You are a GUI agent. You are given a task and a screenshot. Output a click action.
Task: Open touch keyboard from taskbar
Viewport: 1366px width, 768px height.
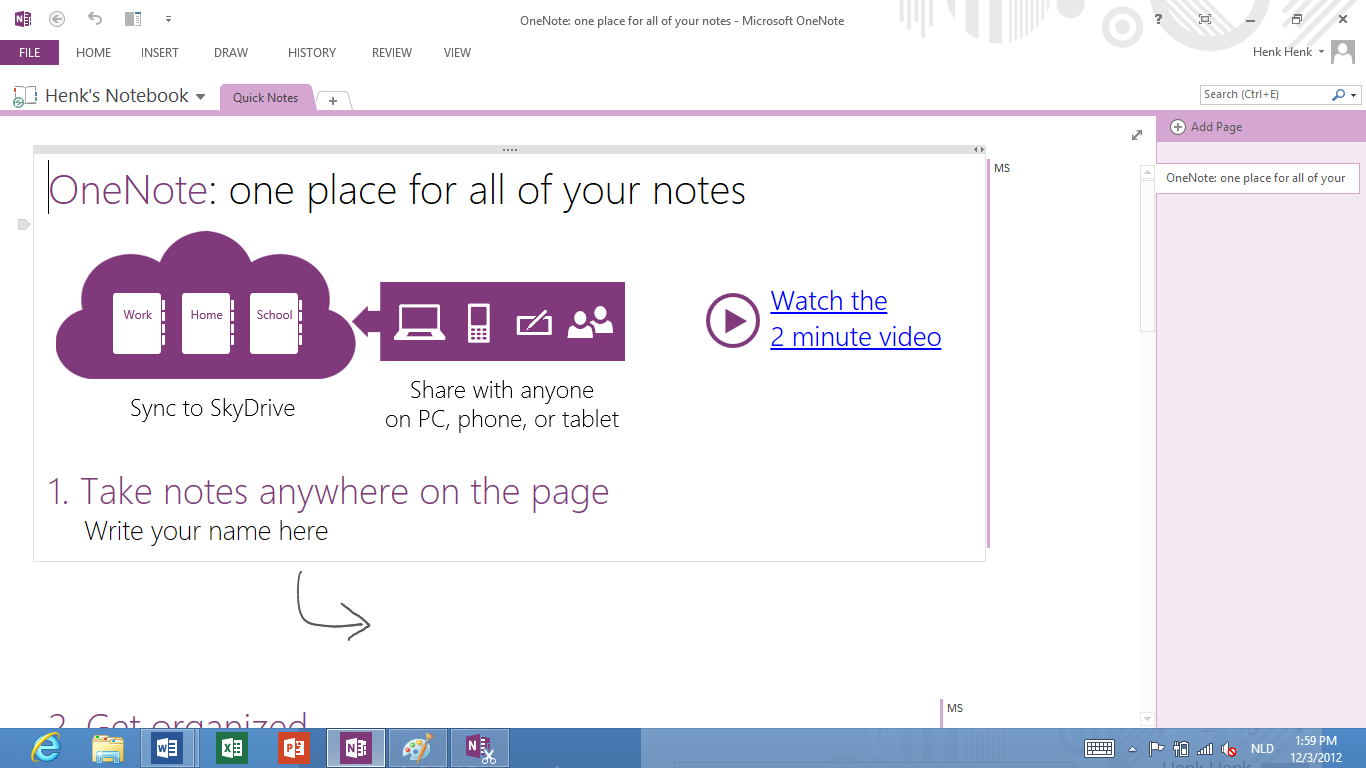1099,748
